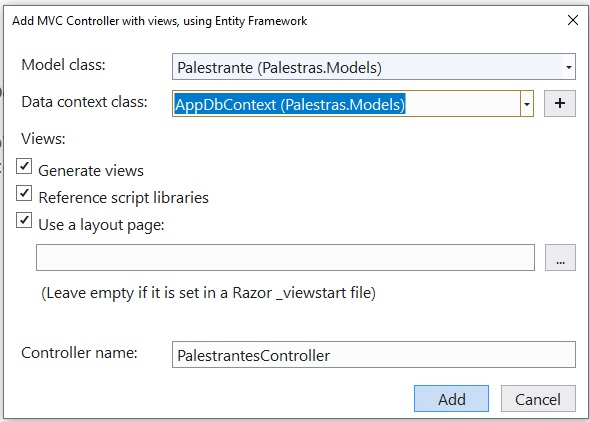Click the plus icon to add new data context
Screen dimensions: 590x422
(x=560, y=103)
